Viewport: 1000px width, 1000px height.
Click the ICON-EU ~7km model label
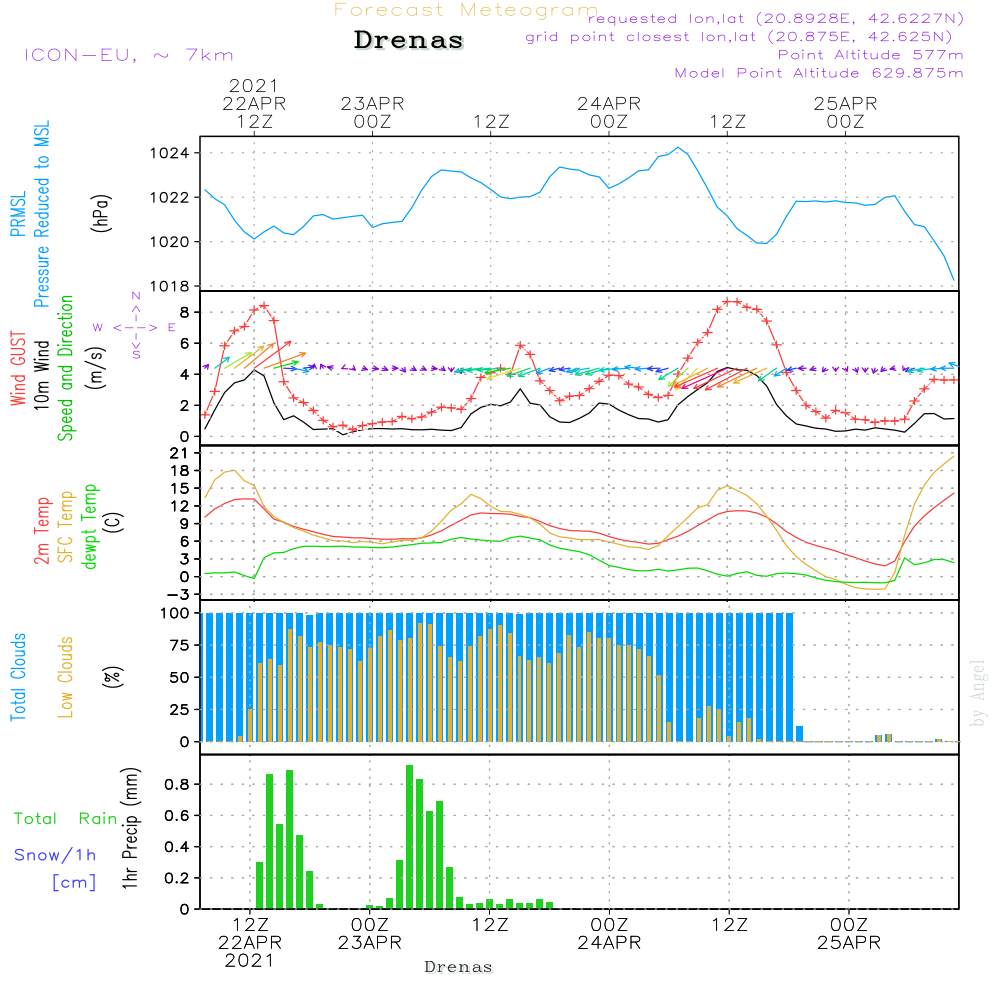point(129,55)
